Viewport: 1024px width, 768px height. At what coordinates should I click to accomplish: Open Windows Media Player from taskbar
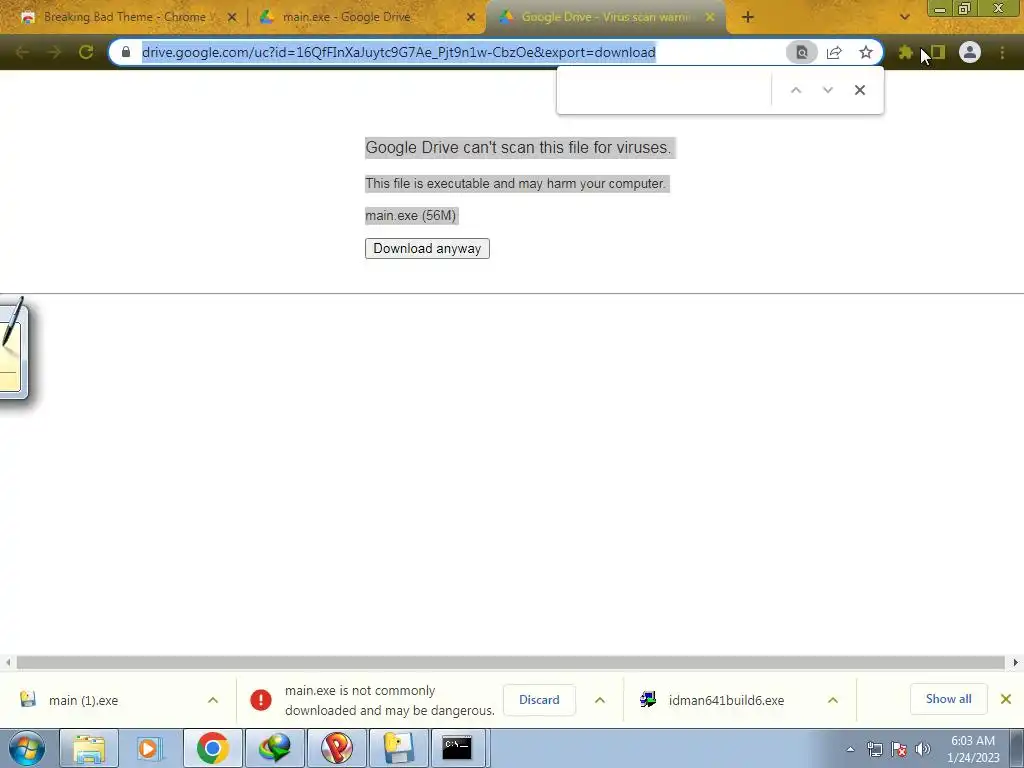click(x=150, y=748)
